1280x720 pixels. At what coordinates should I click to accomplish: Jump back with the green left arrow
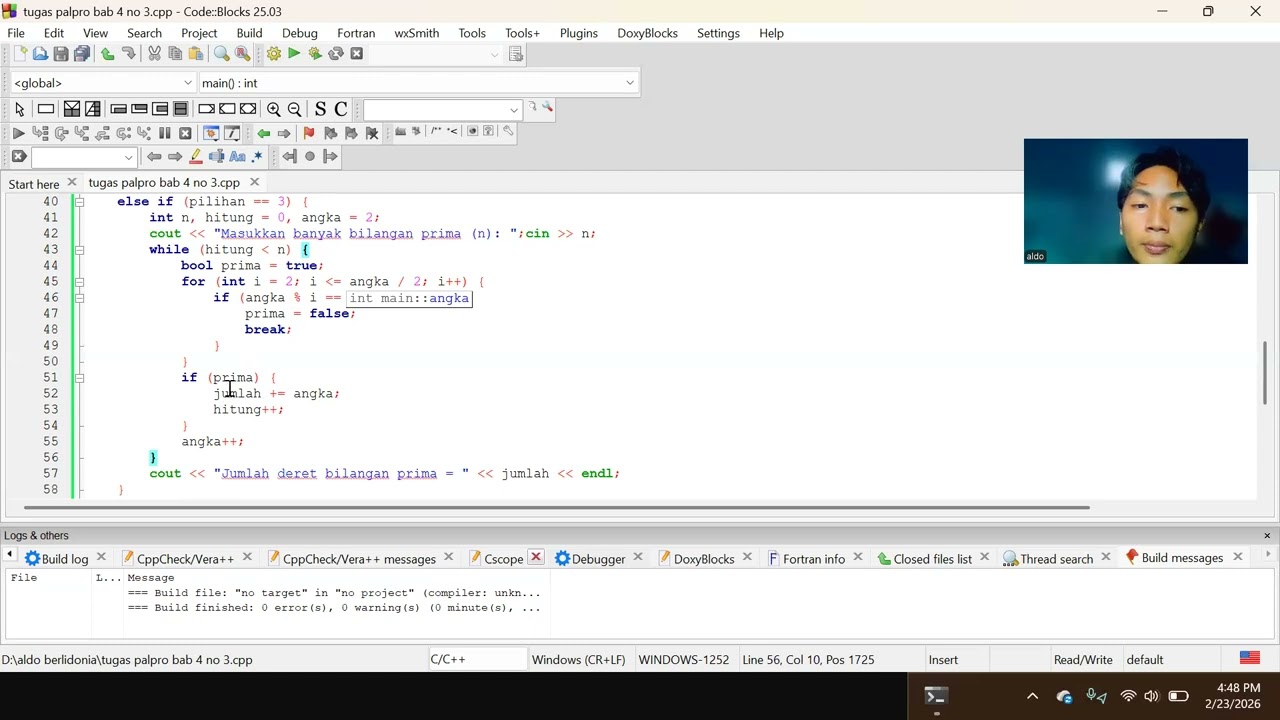[x=263, y=133]
